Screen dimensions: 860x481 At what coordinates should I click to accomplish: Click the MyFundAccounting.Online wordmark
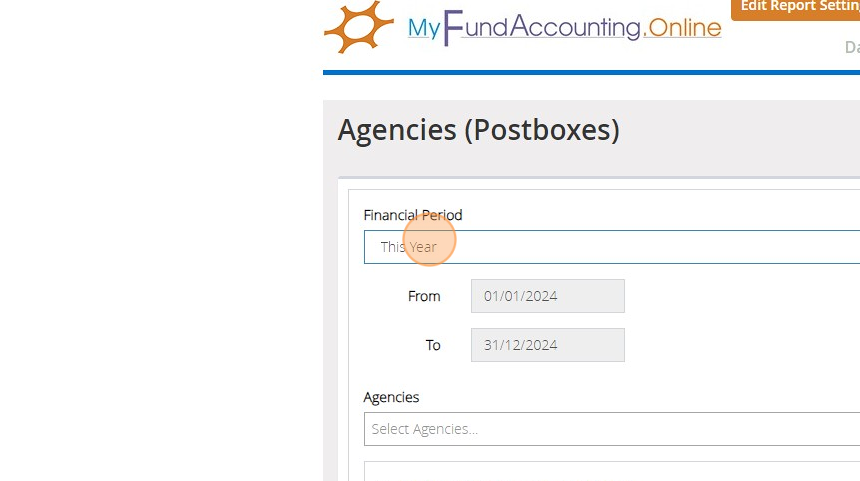[563, 27]
